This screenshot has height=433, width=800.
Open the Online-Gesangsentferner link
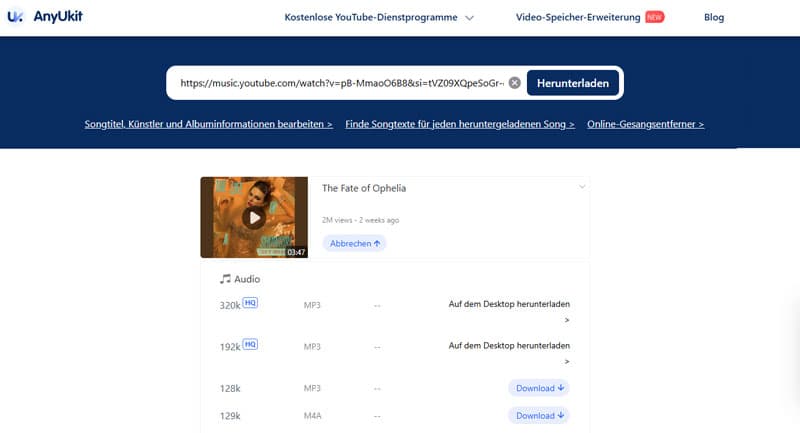(x=646, y=124)
